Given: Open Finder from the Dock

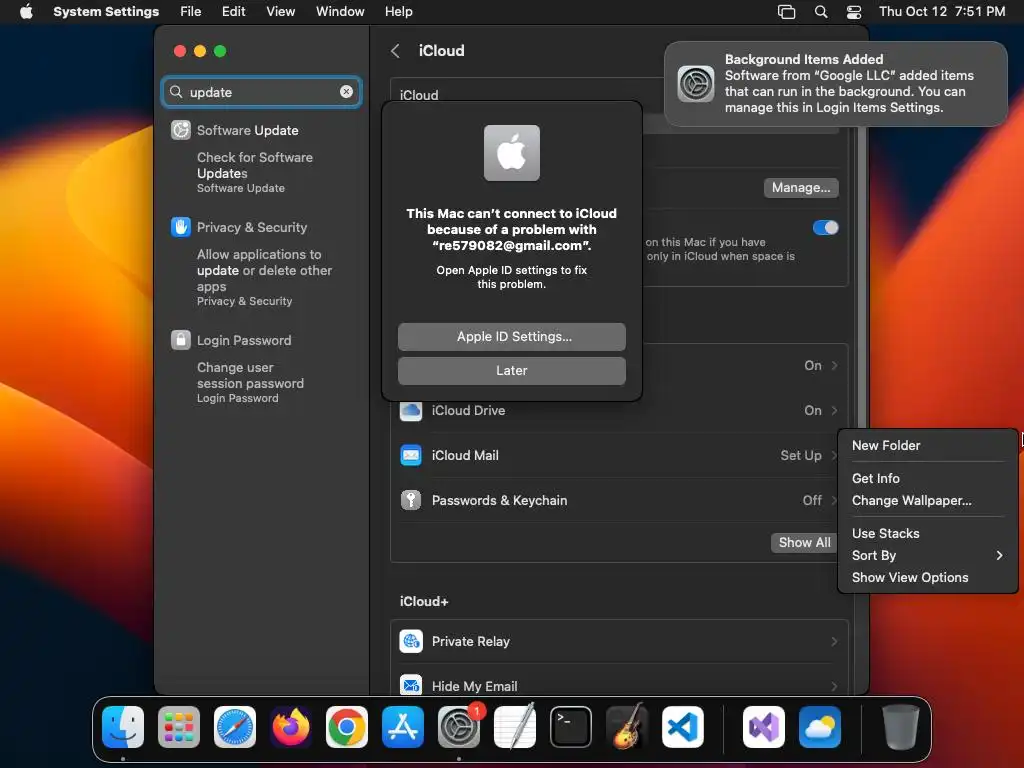Looking at the screenshot, I should 123,727.
